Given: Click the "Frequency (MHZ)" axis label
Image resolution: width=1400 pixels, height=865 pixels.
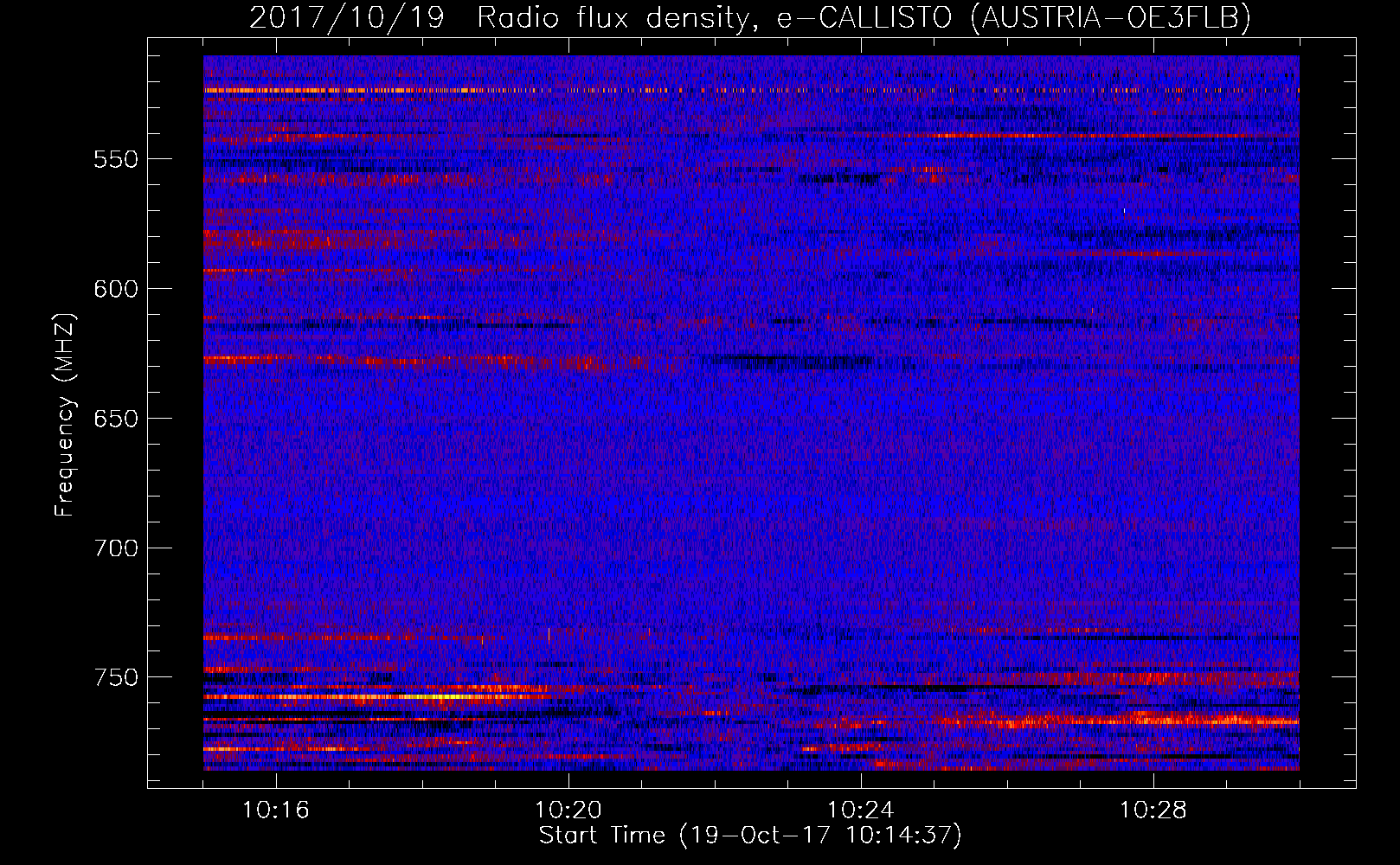Looking at the screenshot, I should pos(65,414).
